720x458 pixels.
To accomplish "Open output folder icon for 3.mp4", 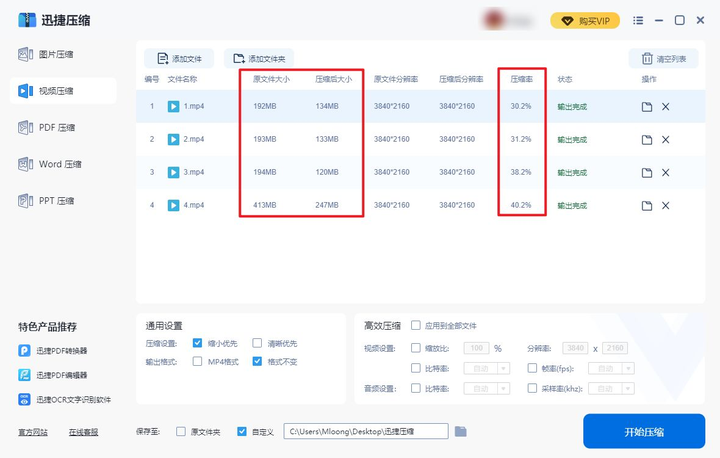I will coord(647,173).
